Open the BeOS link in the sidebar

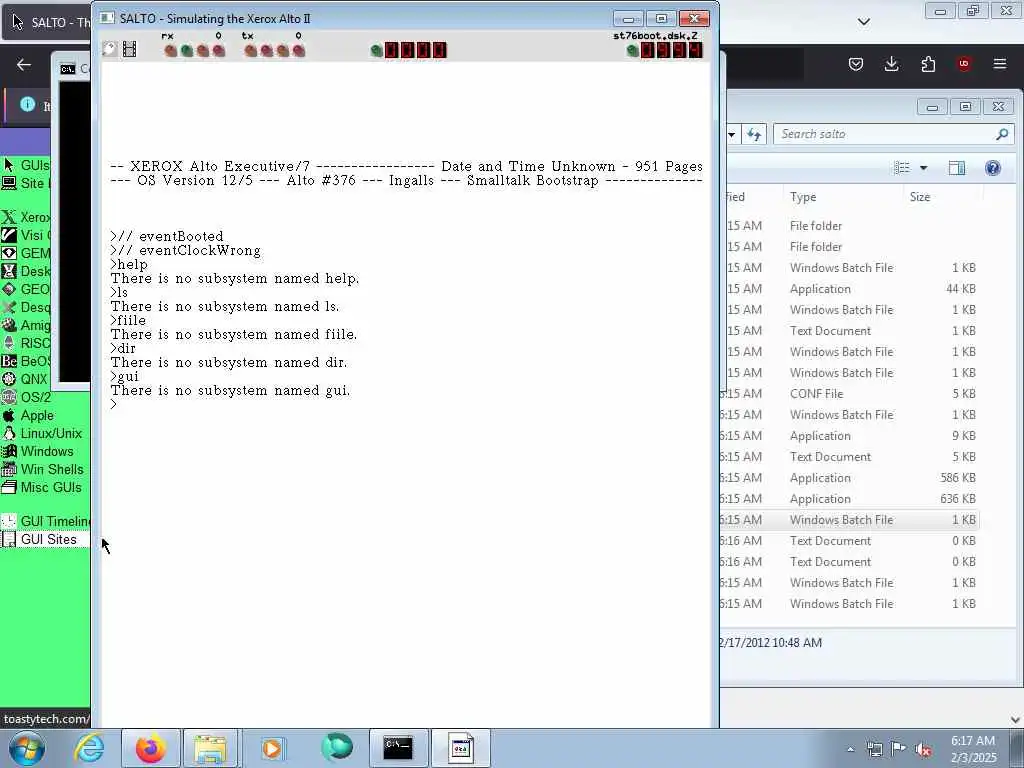coord(35,361)
